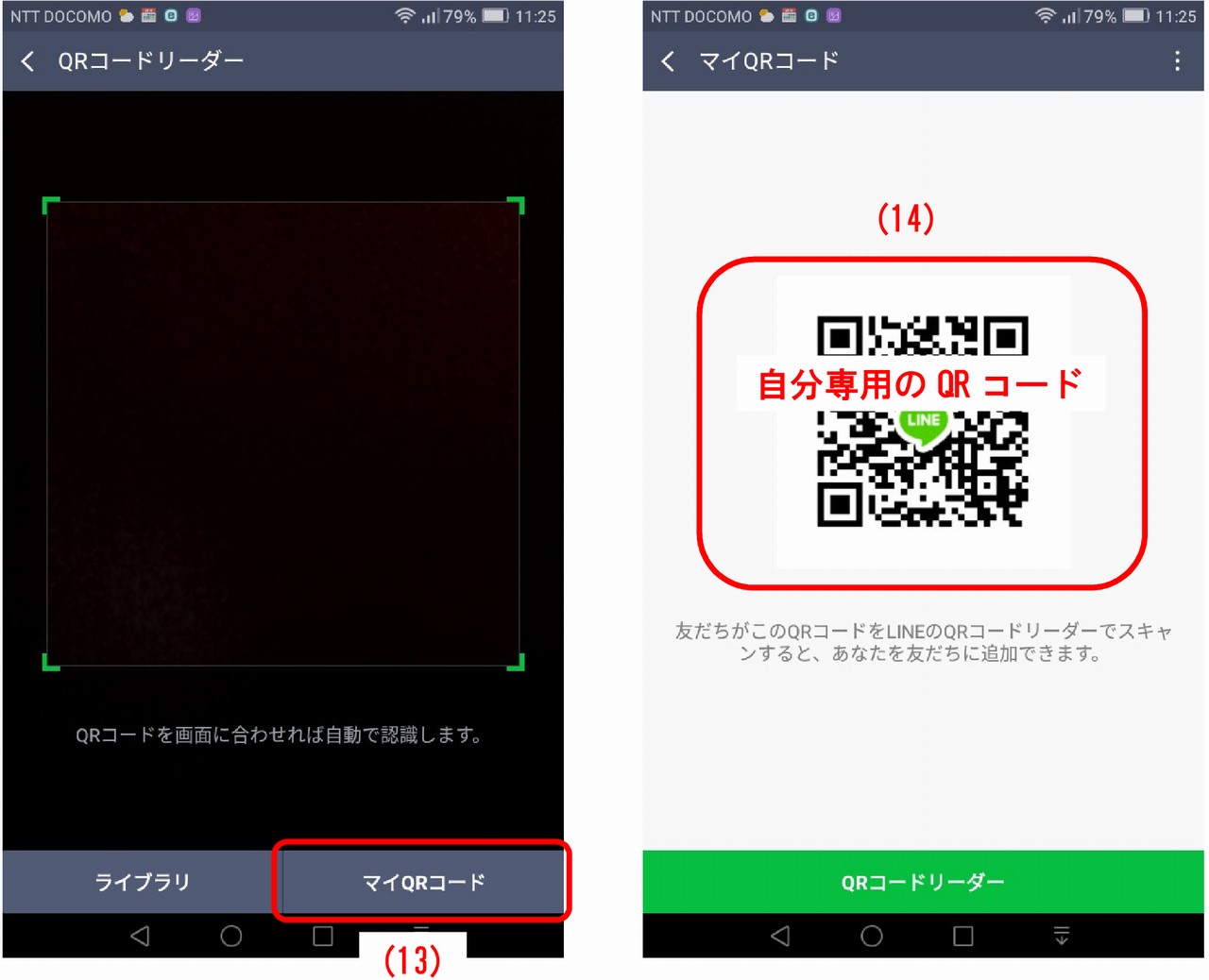Tap Android back button on right phone
Viewport: 1209px width, 980px height.
(780, 936)
